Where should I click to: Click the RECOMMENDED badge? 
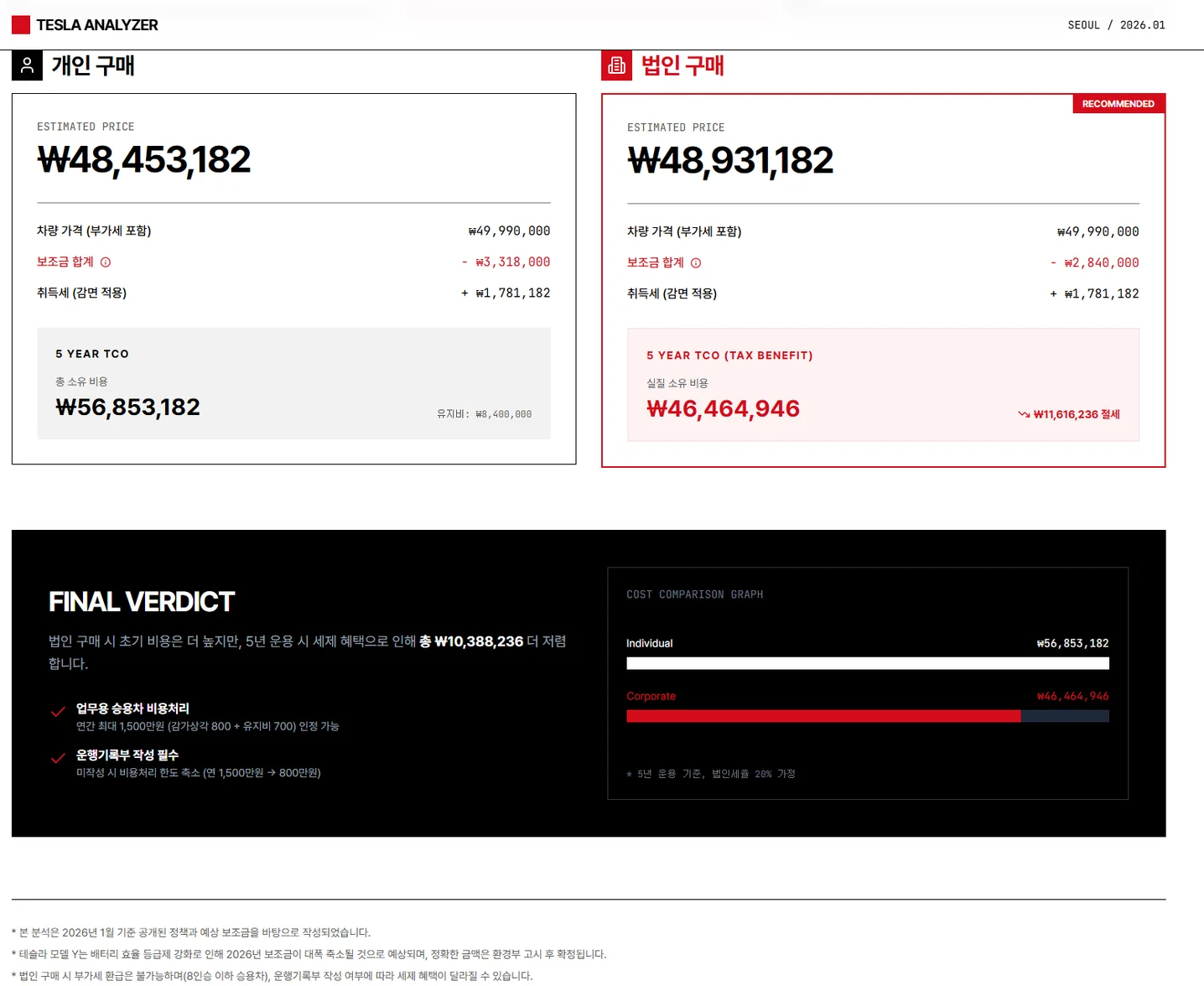pyautogui.click(x=1118, y=104)
